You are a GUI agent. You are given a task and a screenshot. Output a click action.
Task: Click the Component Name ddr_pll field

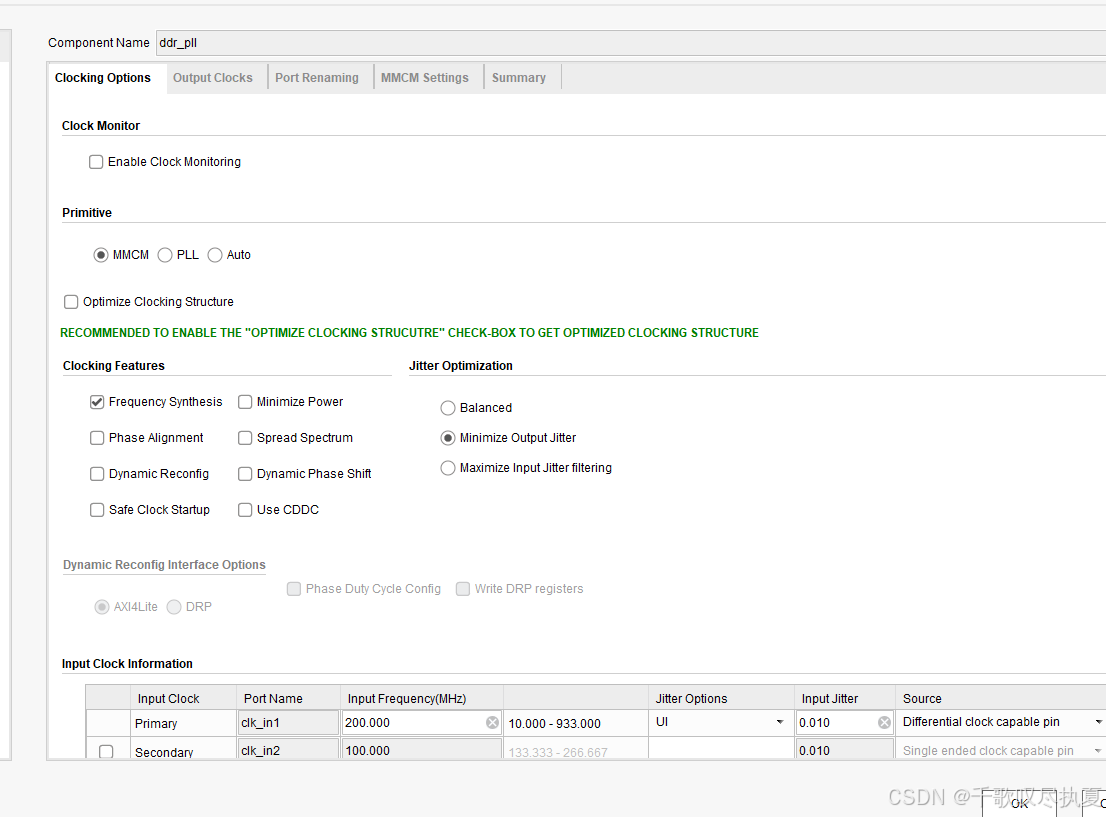coord(631,42)
